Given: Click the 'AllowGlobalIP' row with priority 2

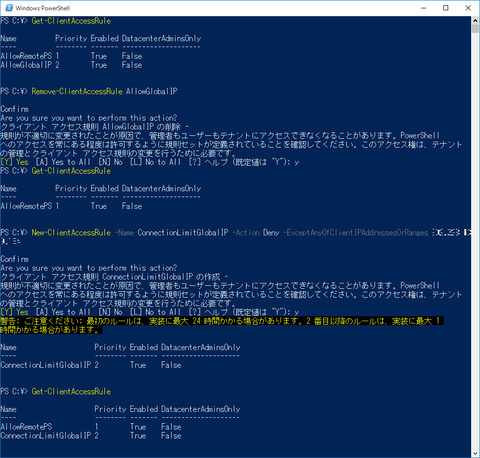Looking at the screenshot, I should click(71, 65).
